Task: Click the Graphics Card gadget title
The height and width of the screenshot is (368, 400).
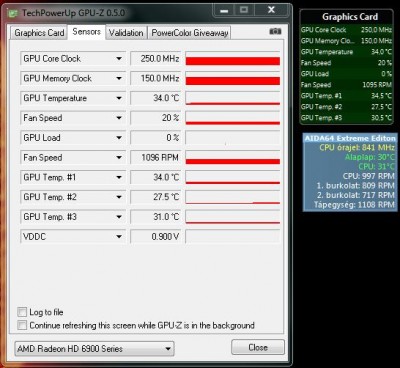Action: [350, 17]
